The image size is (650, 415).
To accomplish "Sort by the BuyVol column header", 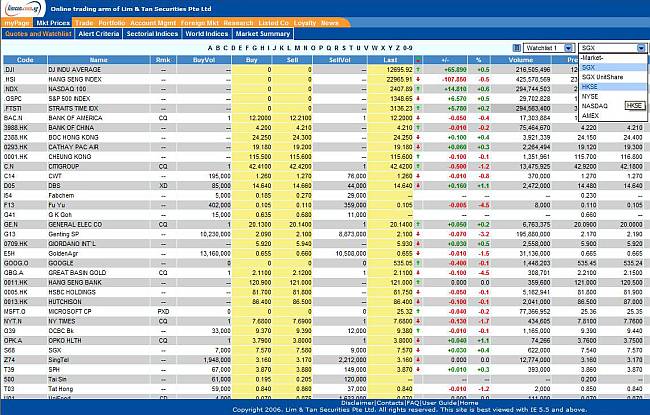I will (x=204, y=60).
